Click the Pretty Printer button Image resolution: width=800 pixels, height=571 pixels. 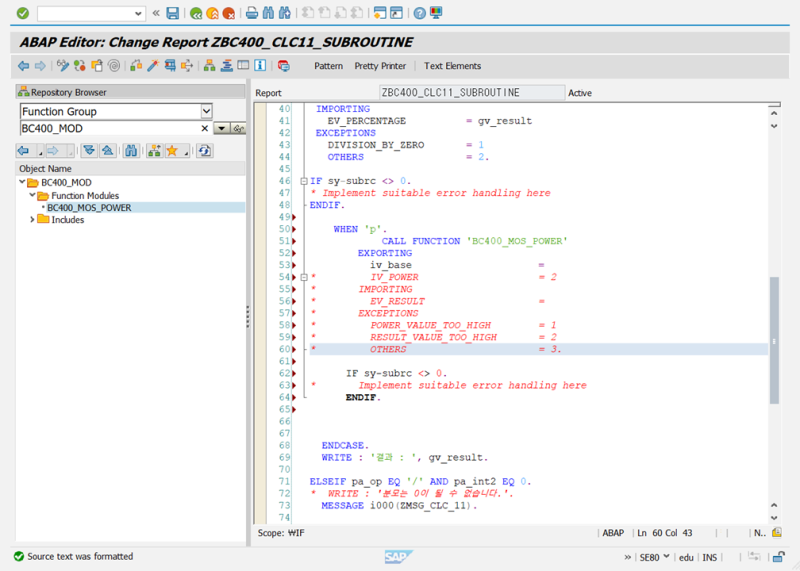[x=380, y=66]
